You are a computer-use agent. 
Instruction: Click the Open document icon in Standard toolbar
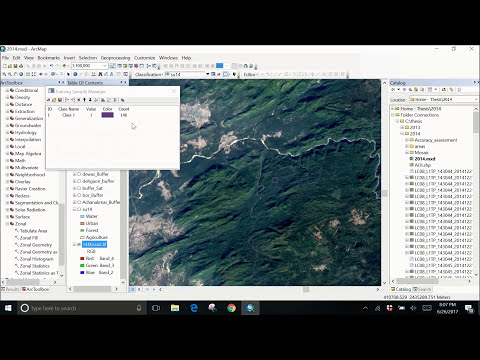click(10, 66)
